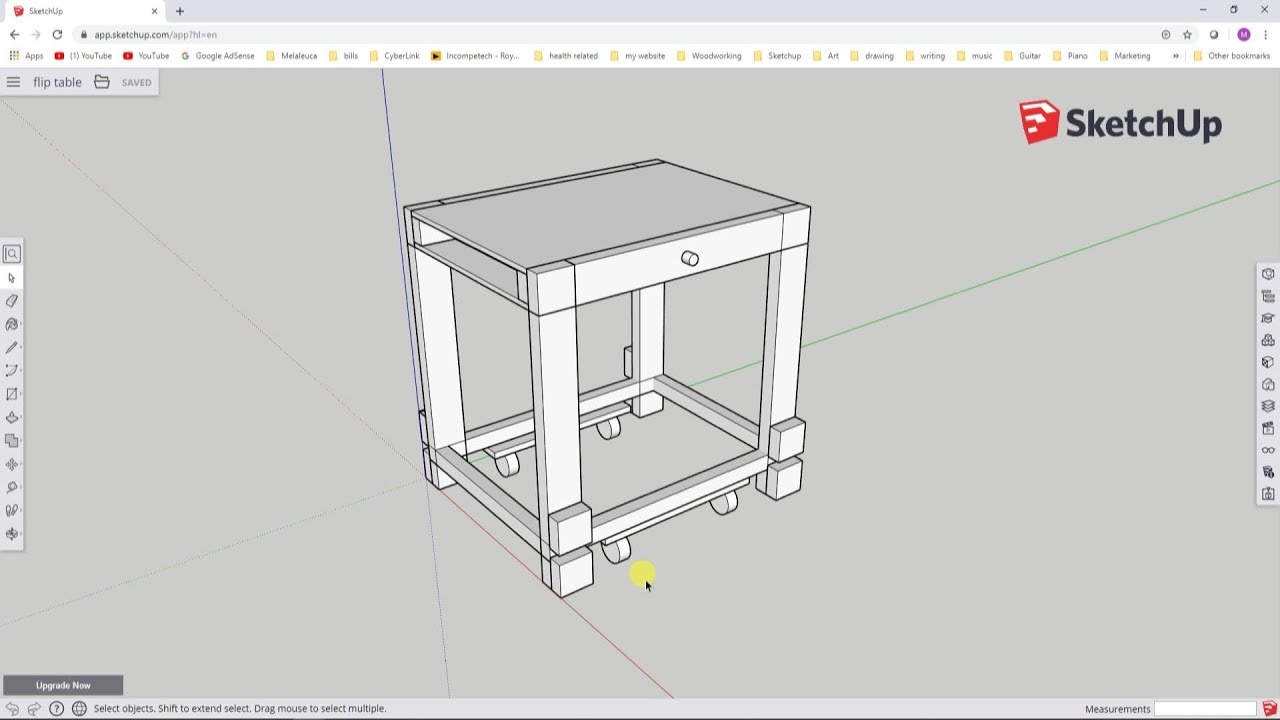The width and height of the screenshot is (1280, 720).
Task: Reload the page with the refresh button
Action: point(57,34)
